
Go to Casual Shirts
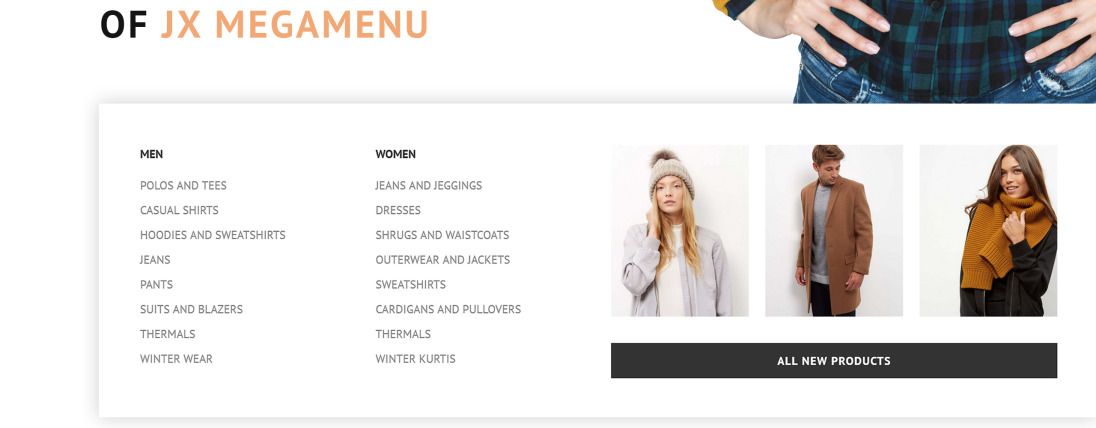point(179,210)
